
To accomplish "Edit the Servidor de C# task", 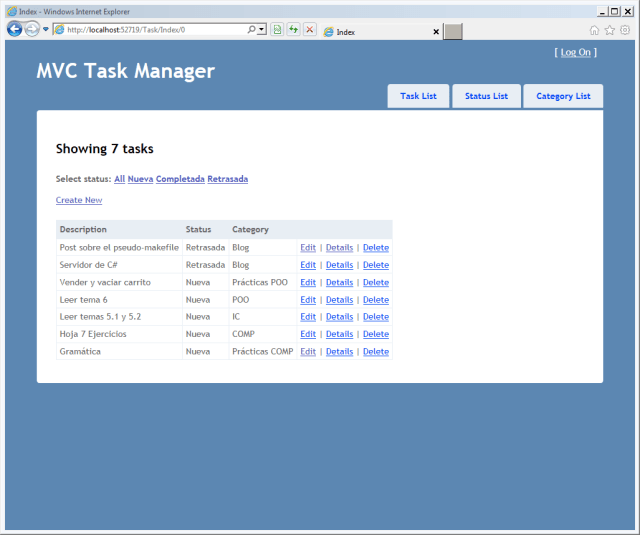I will [x=308, y=265].
